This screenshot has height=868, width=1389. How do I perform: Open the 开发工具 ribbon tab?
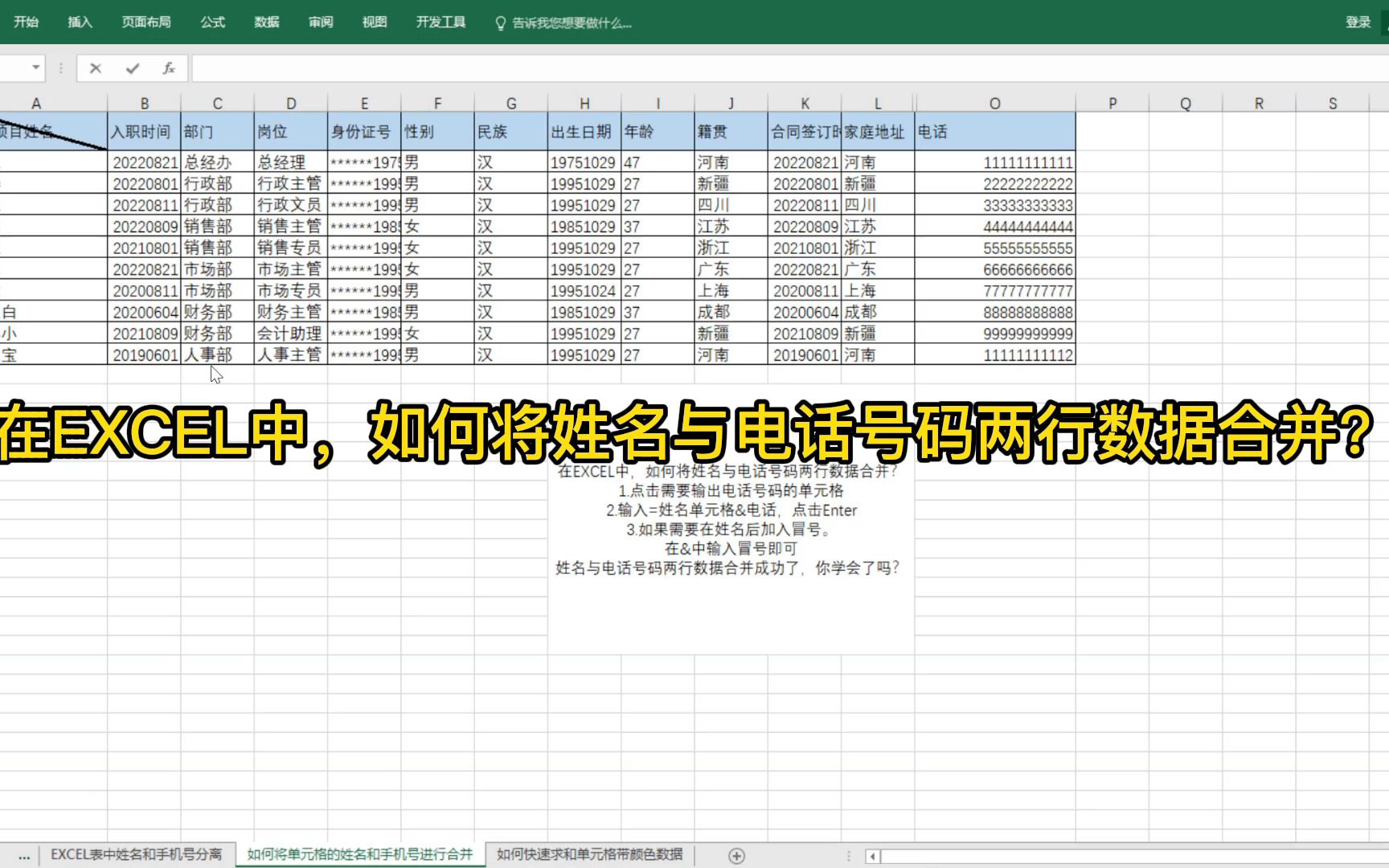point(441,22)
